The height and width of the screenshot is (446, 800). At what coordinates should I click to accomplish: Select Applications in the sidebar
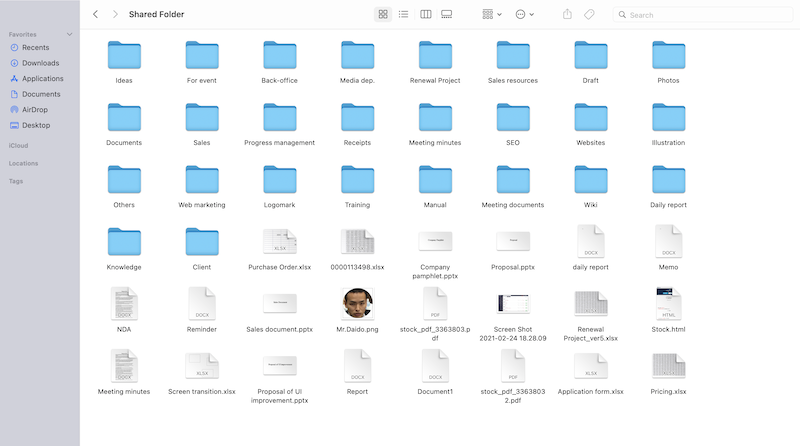coord(42,78)
